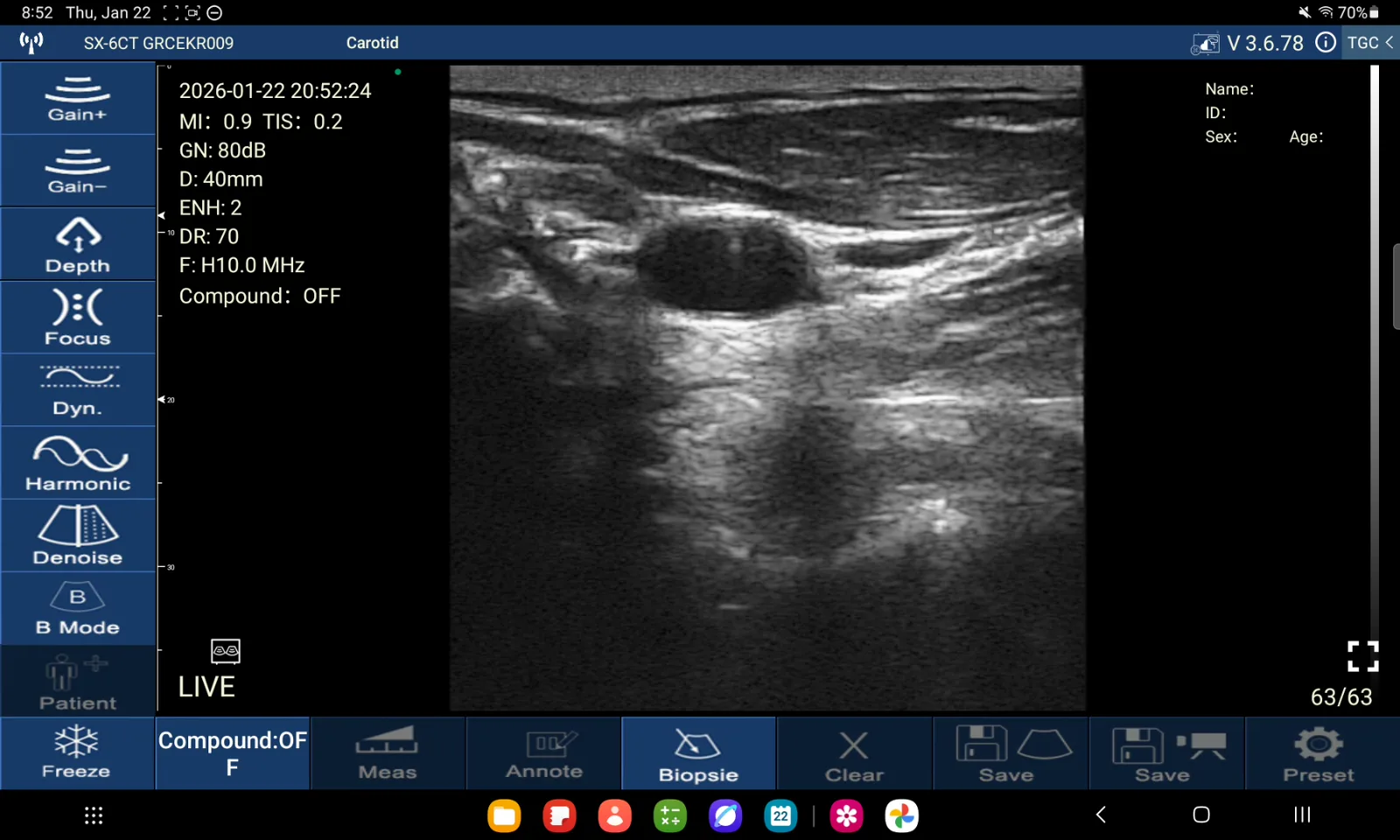The image size is (1400, 840).
Task: Tap the wireless probe signal icon
Action: coord(31,43)
